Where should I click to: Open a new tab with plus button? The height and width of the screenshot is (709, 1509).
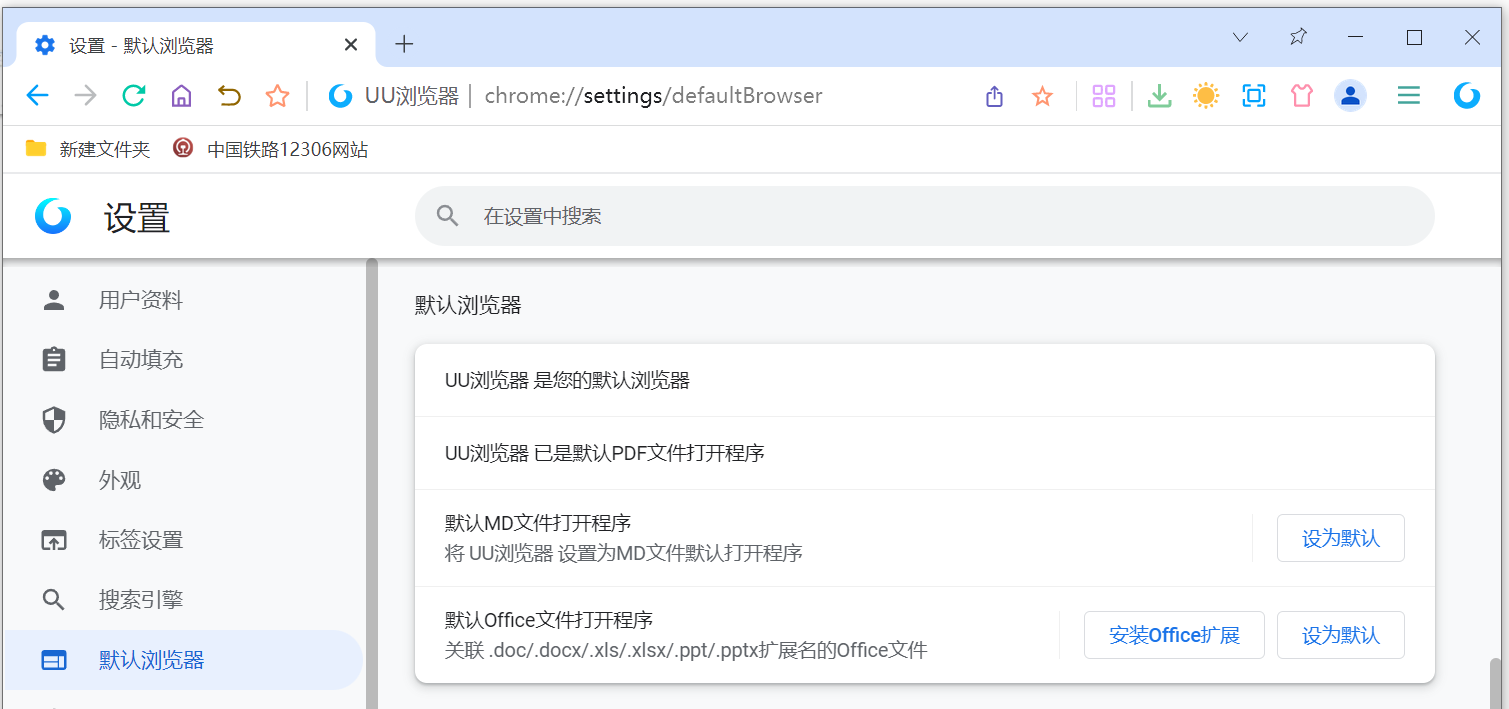404,44
